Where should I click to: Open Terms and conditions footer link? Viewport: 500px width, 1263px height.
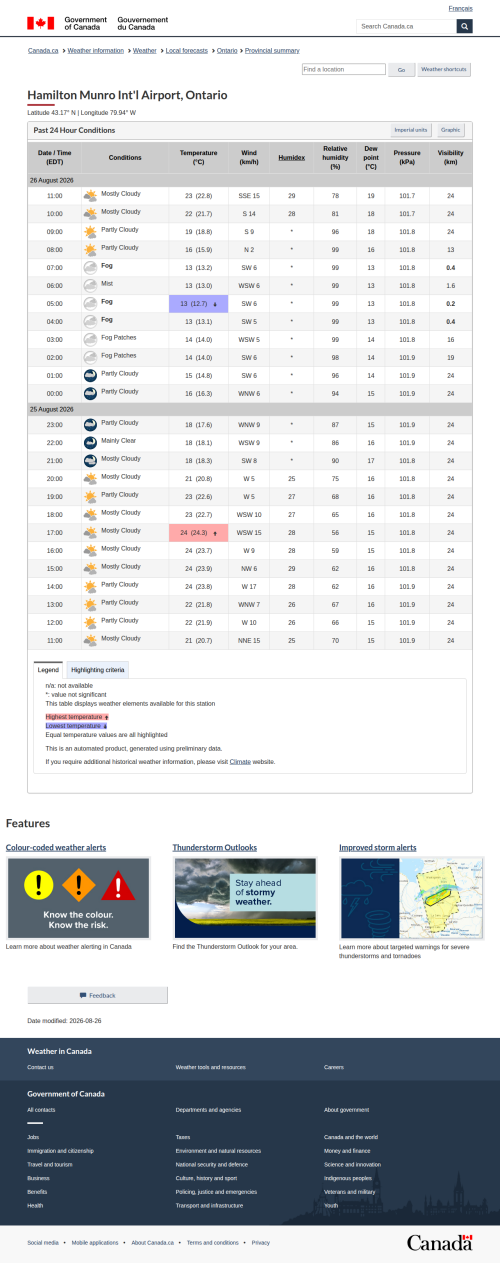click(x=213, y=1242)
